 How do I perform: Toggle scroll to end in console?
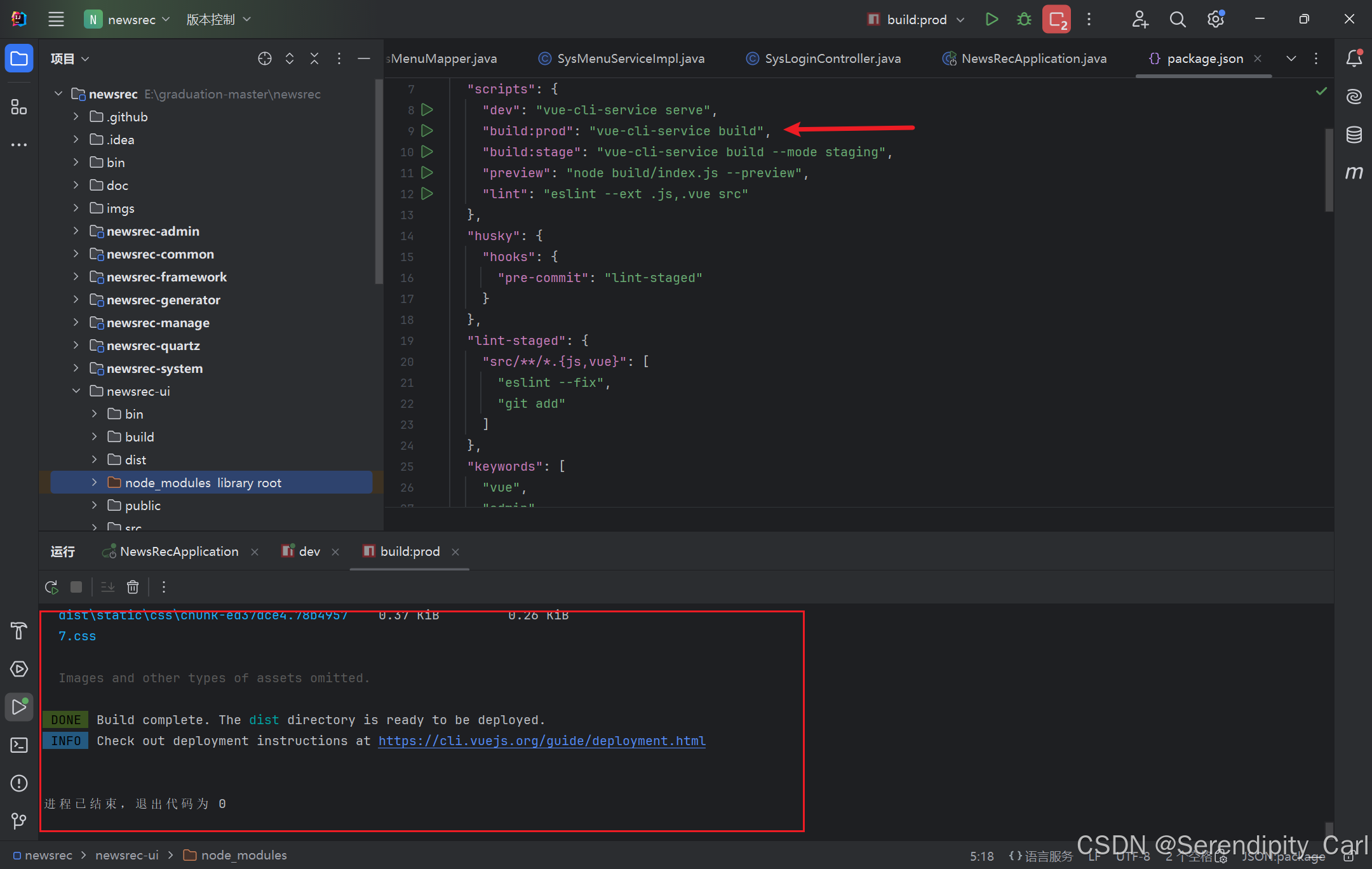pyautogui.click(x=108, y=587)
